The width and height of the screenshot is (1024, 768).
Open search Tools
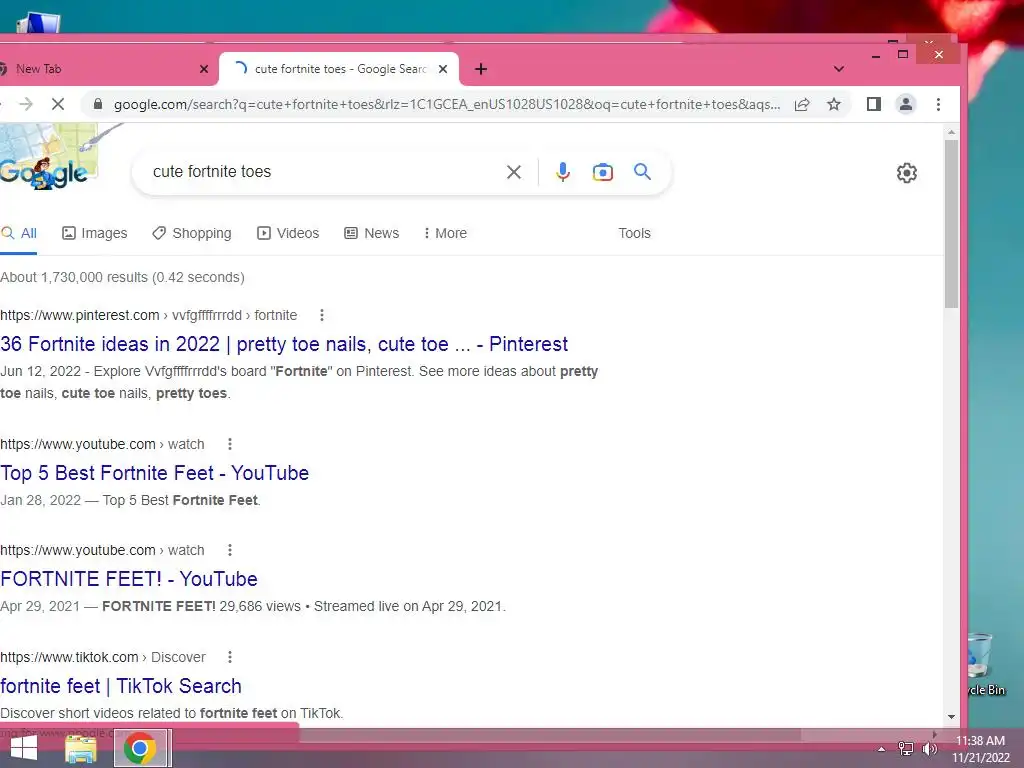(x=635, y=233)
